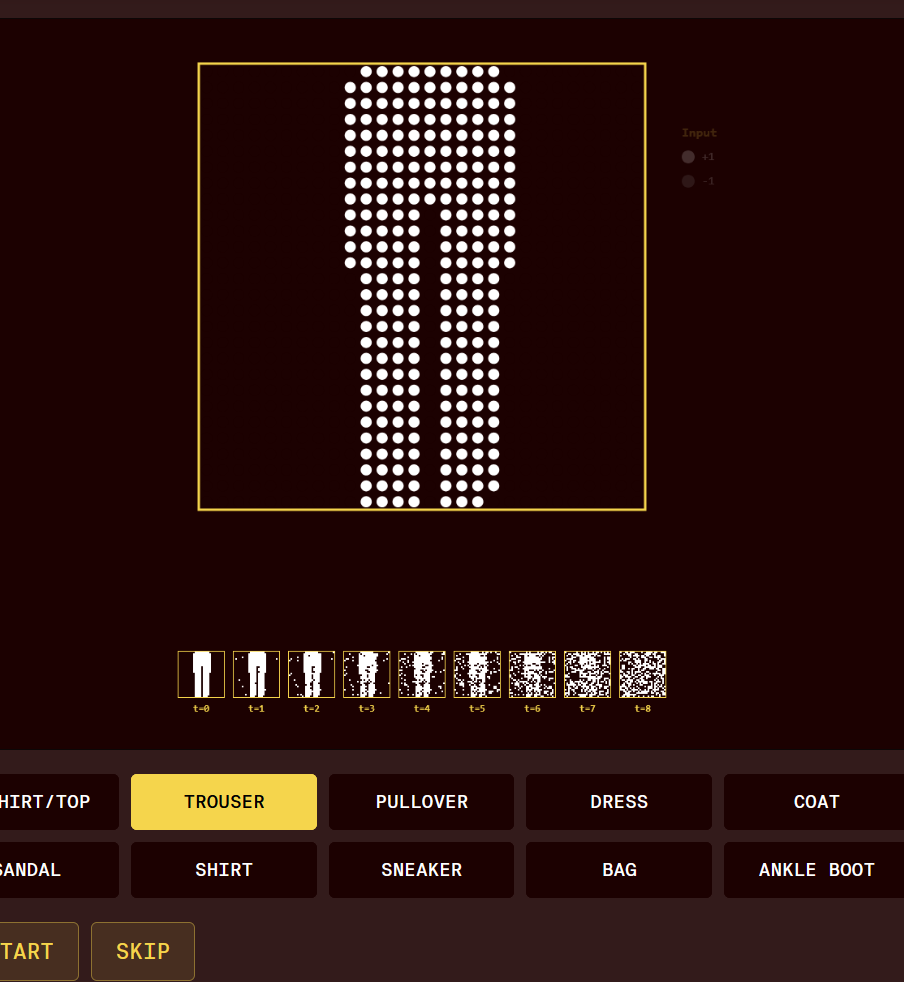Image resolution: width=904 pixels, height=982 pixels.
Task: Click the faded Input legend label
Action: click(x=699, y=133)
